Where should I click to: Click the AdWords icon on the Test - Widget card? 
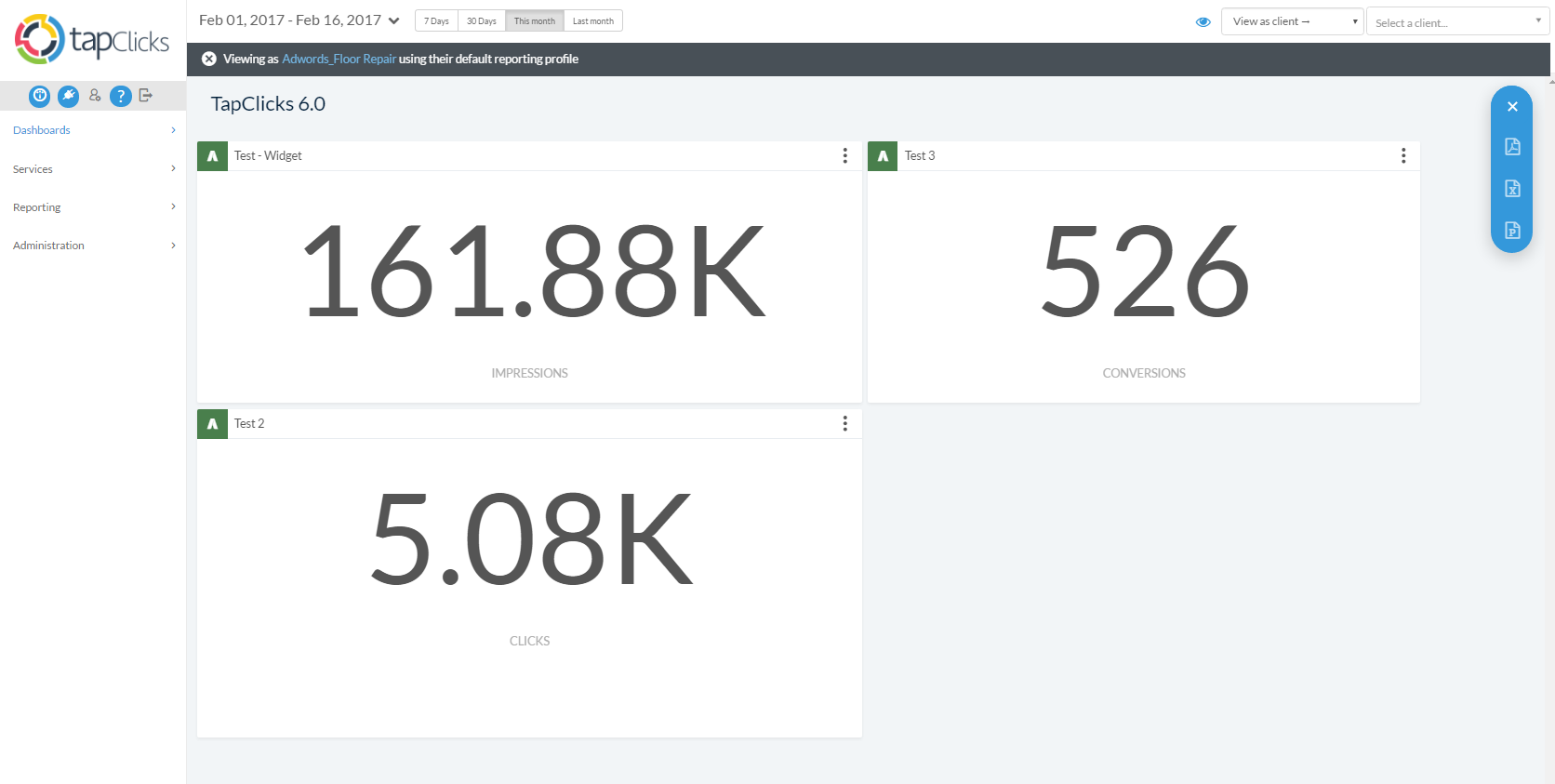pos(212,155)
